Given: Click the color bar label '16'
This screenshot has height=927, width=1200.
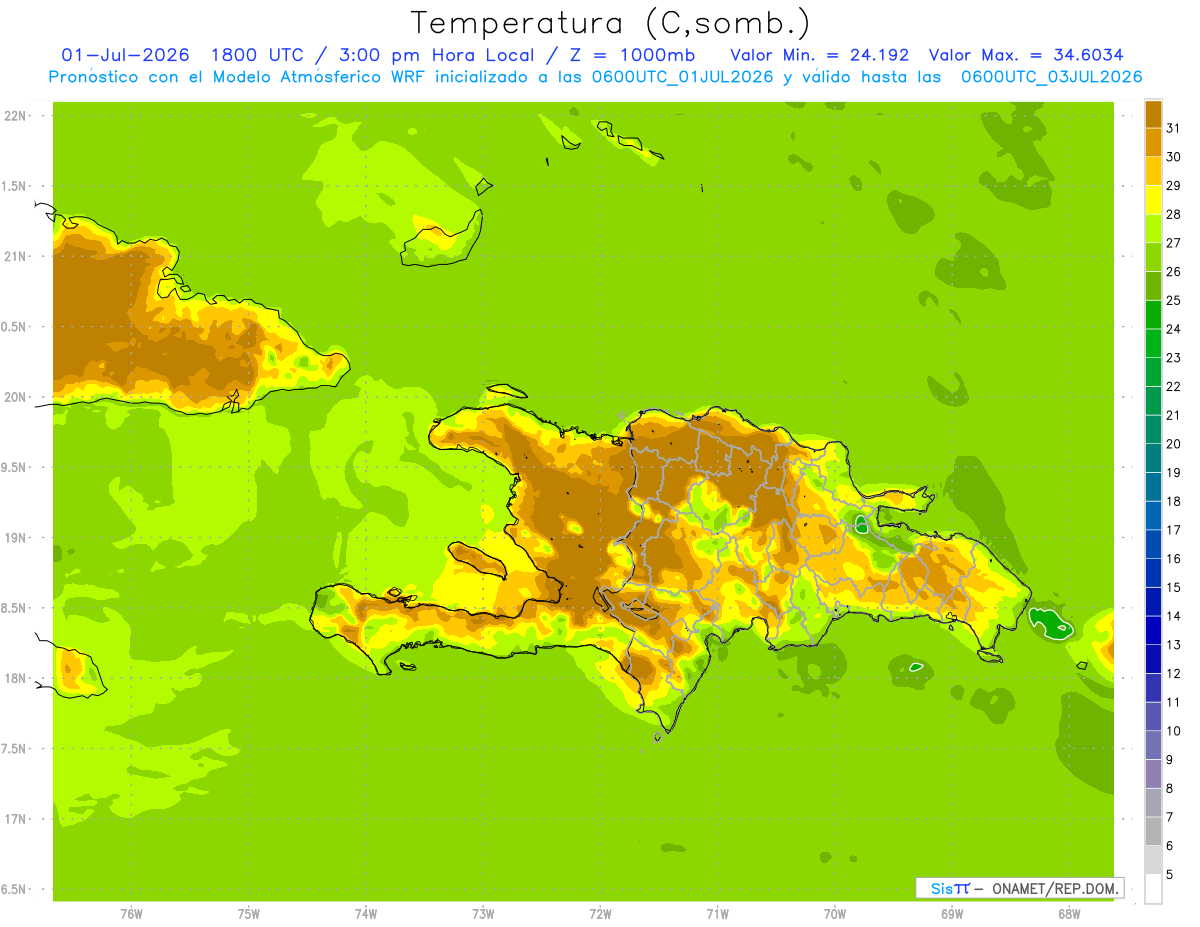Looking at the screenshot, I should click(1173, 558).
